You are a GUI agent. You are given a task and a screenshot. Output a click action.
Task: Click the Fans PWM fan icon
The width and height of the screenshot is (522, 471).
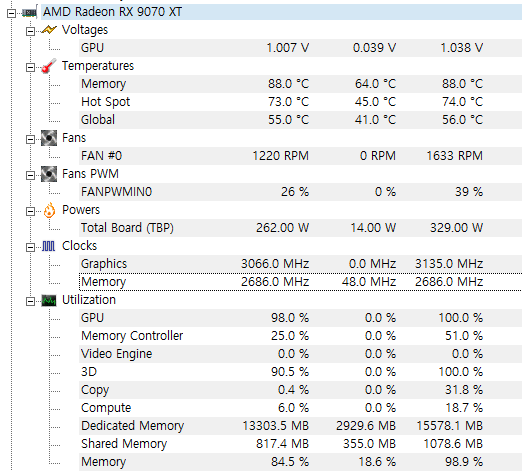pos(49,174)
